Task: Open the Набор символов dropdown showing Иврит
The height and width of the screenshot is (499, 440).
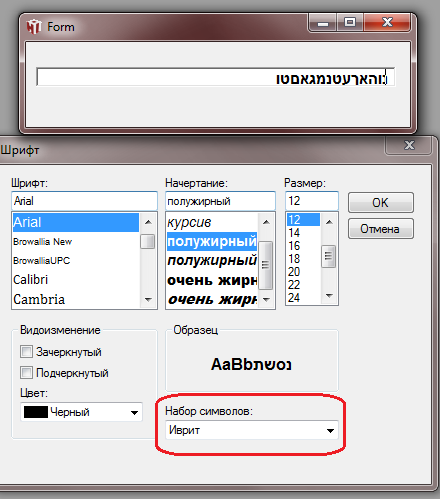Action: click(252, 430)
